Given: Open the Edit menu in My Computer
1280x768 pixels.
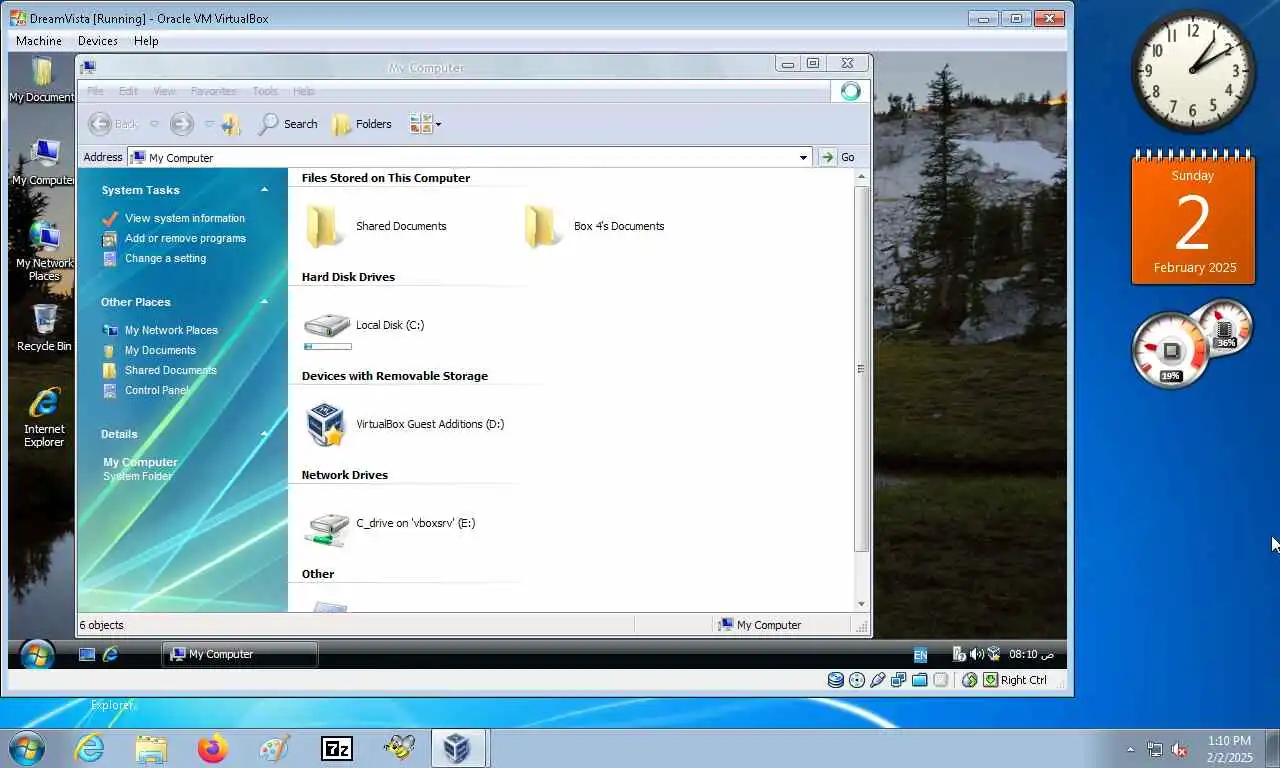Looking at the screenshot, I should pos(128,91).
